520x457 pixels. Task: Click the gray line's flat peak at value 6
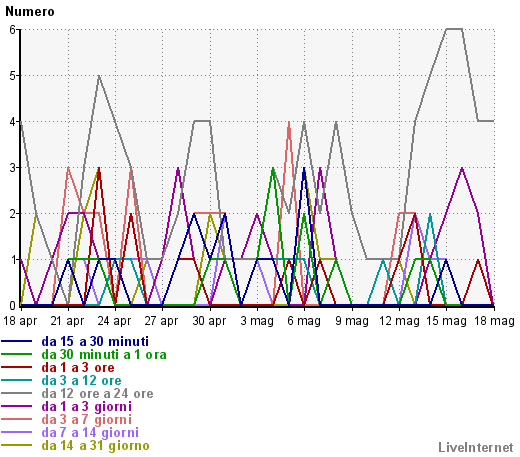(x=454, y=29)
